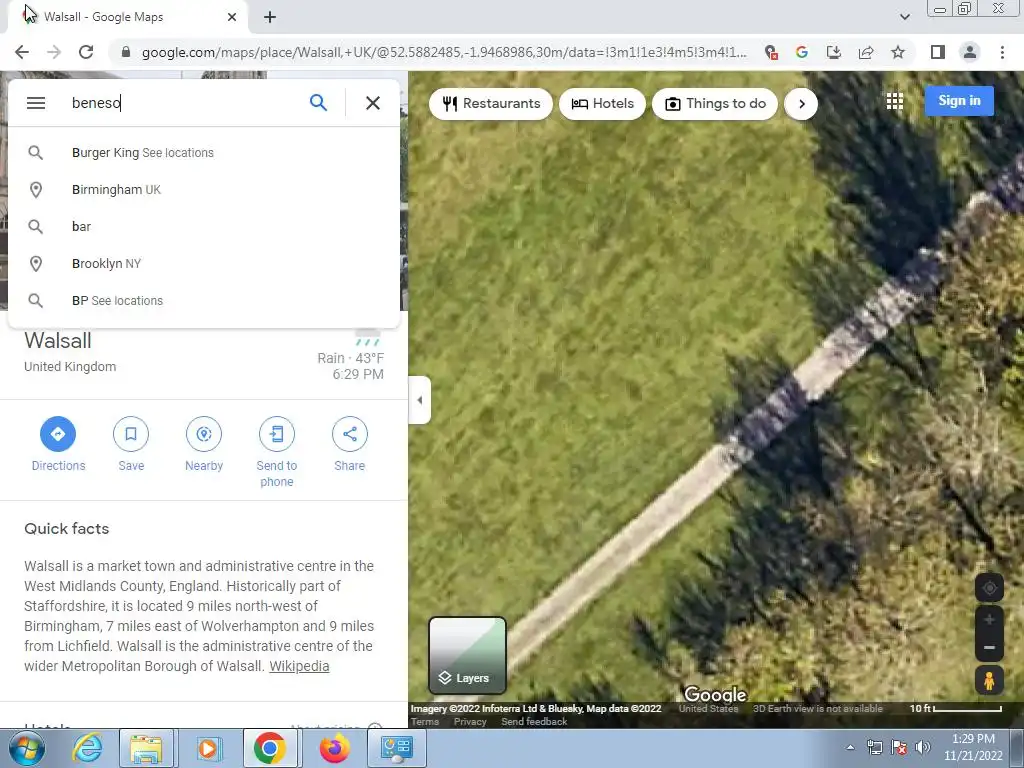Clear the search box with X icon
The height and width of the screenshot is (768, 1024).
point(373,103)
